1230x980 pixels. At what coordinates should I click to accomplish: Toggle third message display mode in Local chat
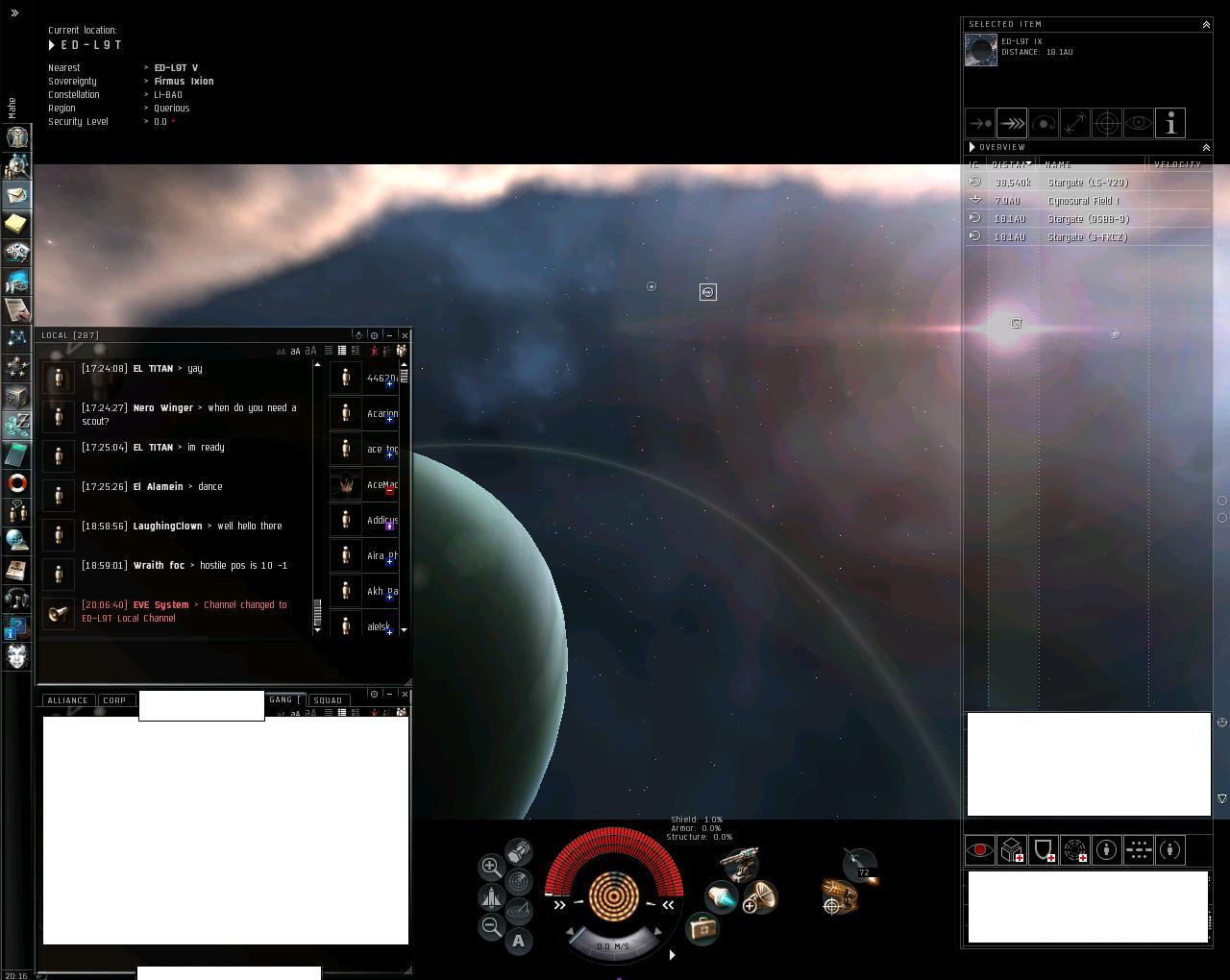[x=355, y=351]
